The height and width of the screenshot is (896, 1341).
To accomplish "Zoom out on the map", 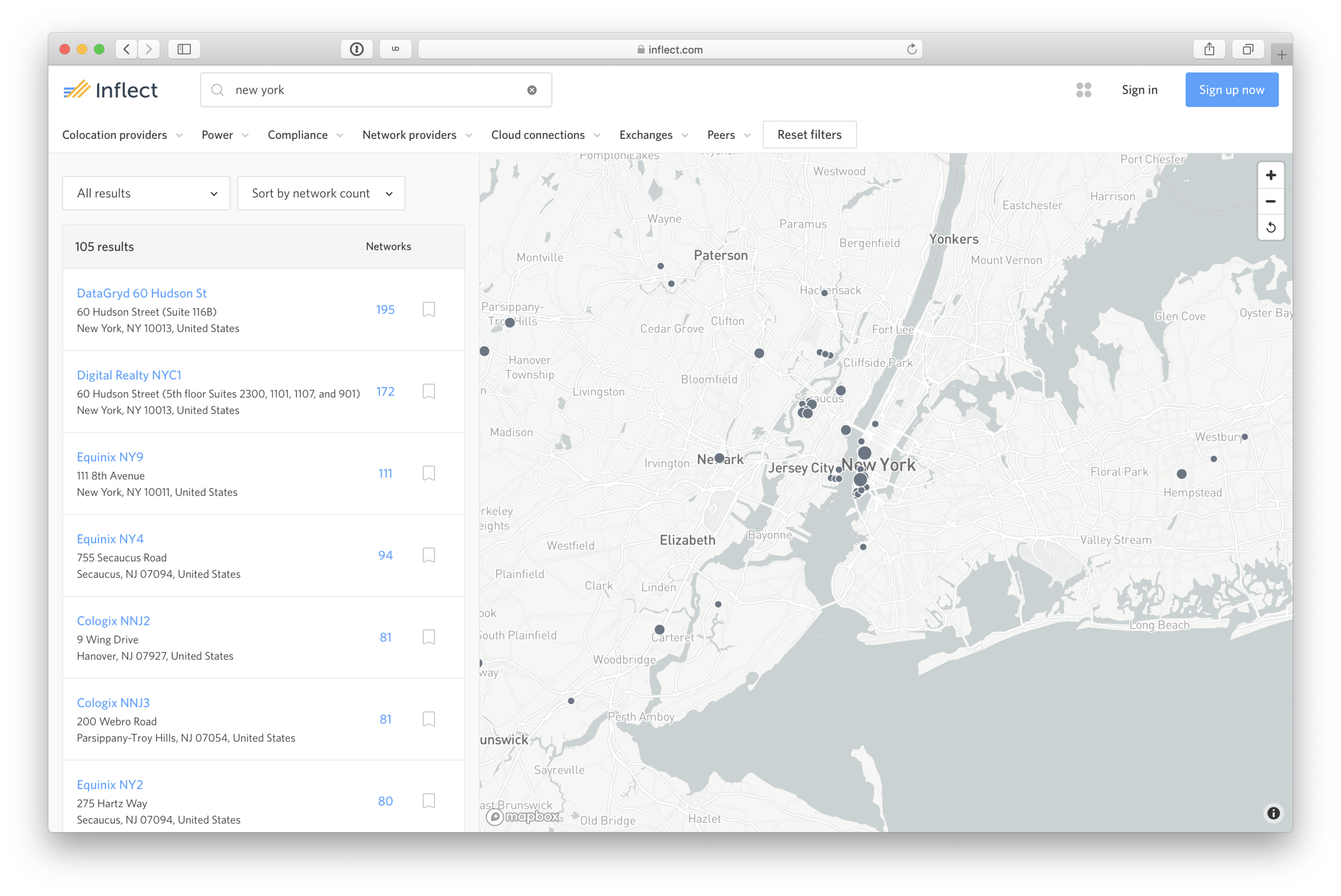I will [1270, 201].
